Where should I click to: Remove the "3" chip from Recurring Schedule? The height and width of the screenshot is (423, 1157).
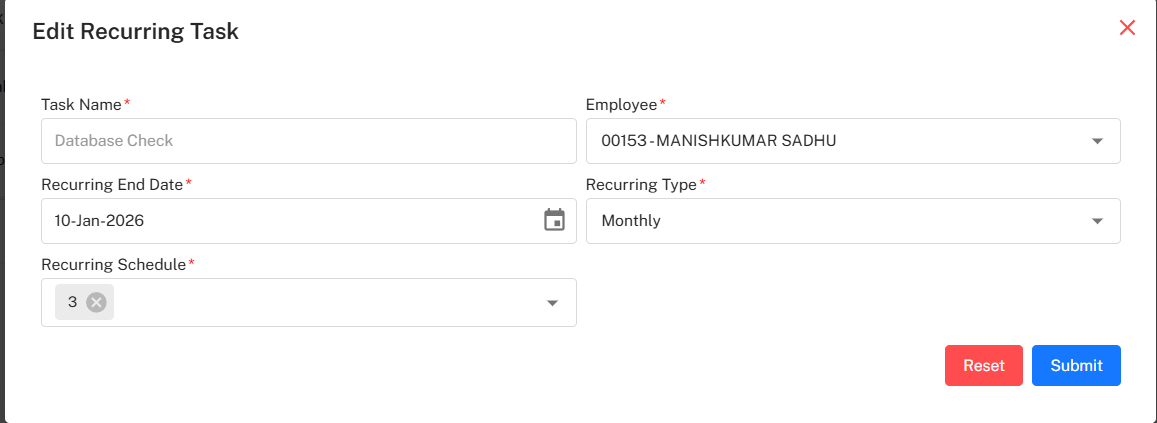click(96, 302)
